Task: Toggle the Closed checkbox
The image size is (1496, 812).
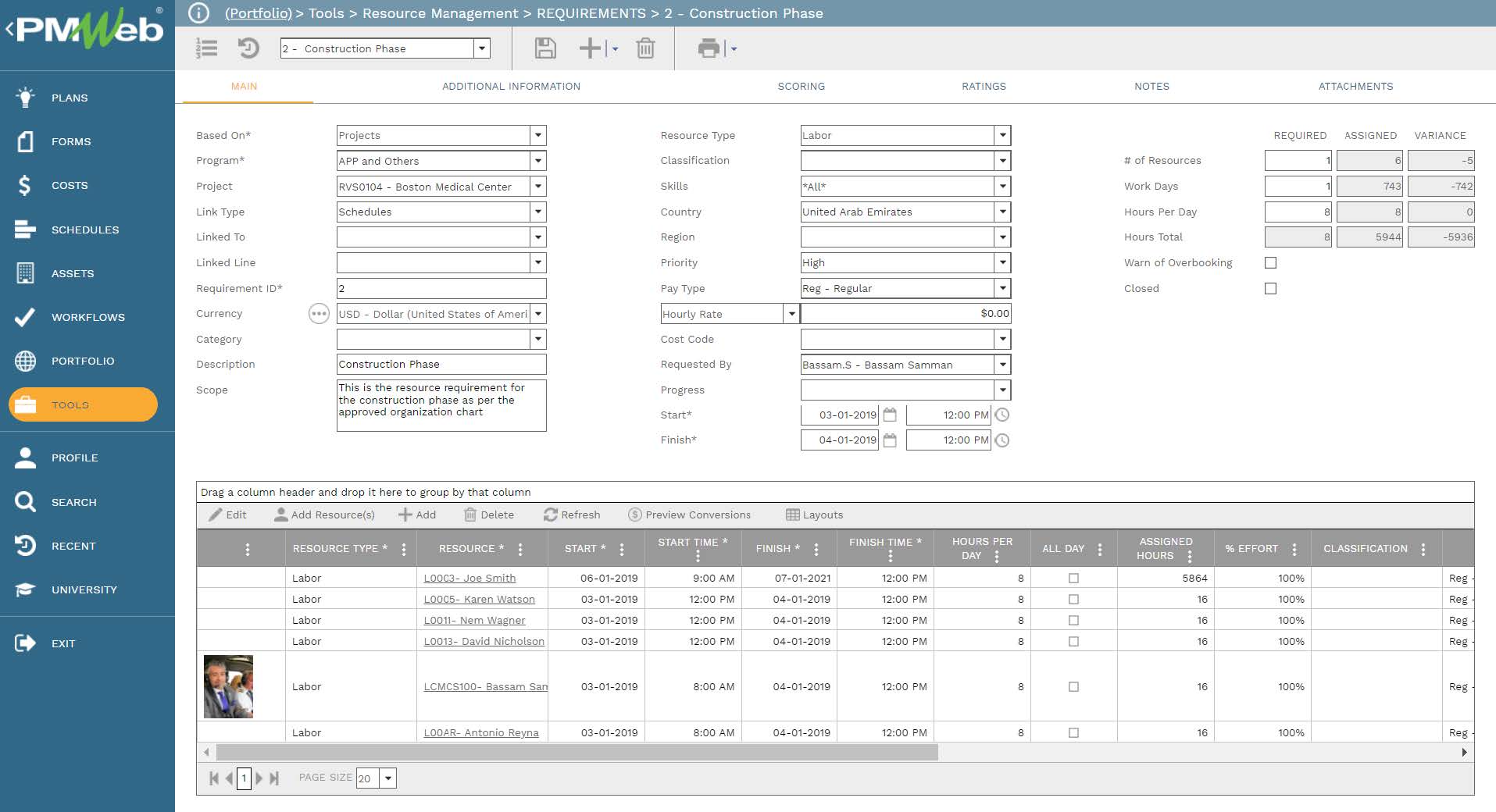Action: (x=1270, y=288)
